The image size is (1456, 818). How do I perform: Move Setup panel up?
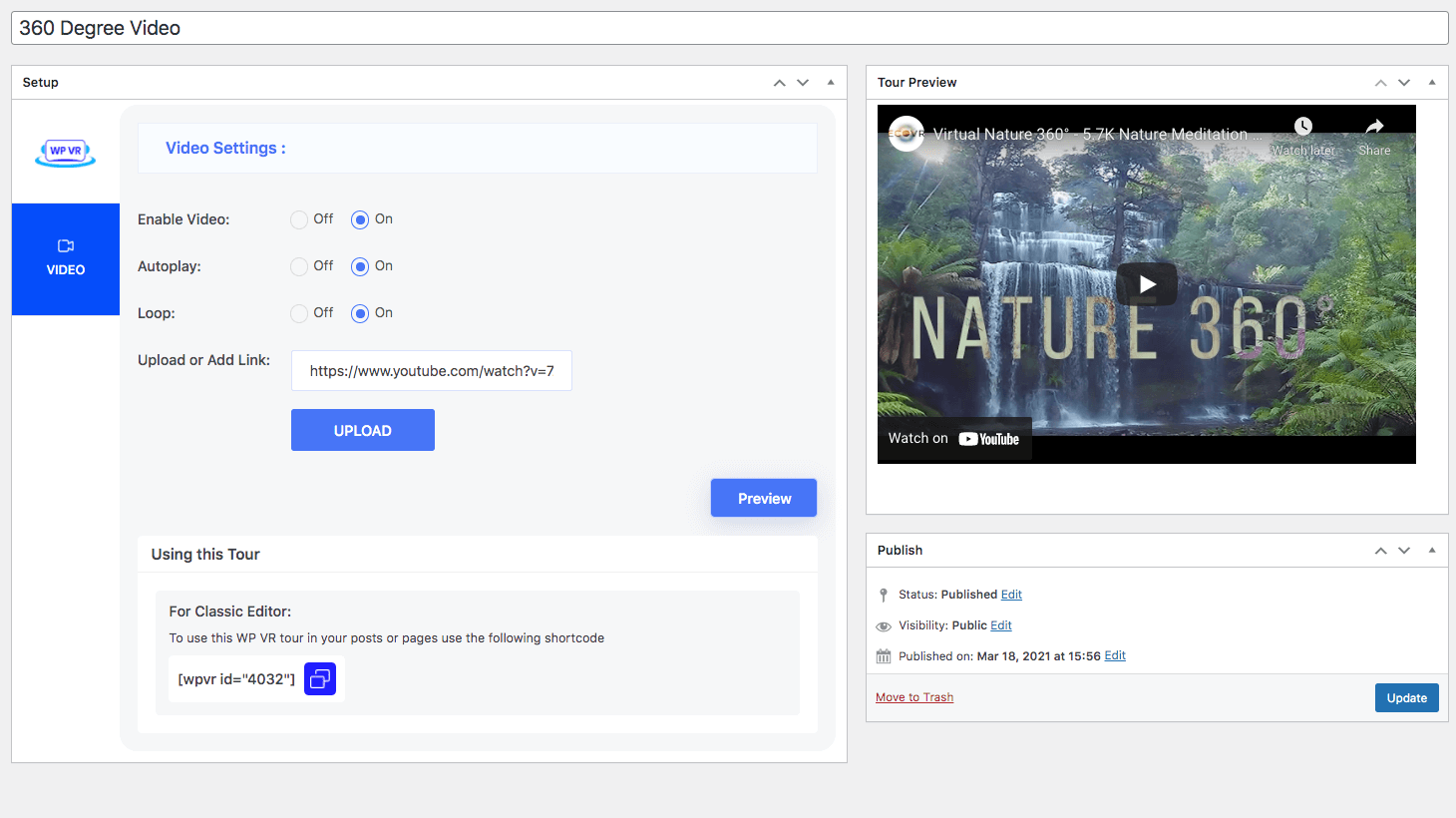coord(780,83)
